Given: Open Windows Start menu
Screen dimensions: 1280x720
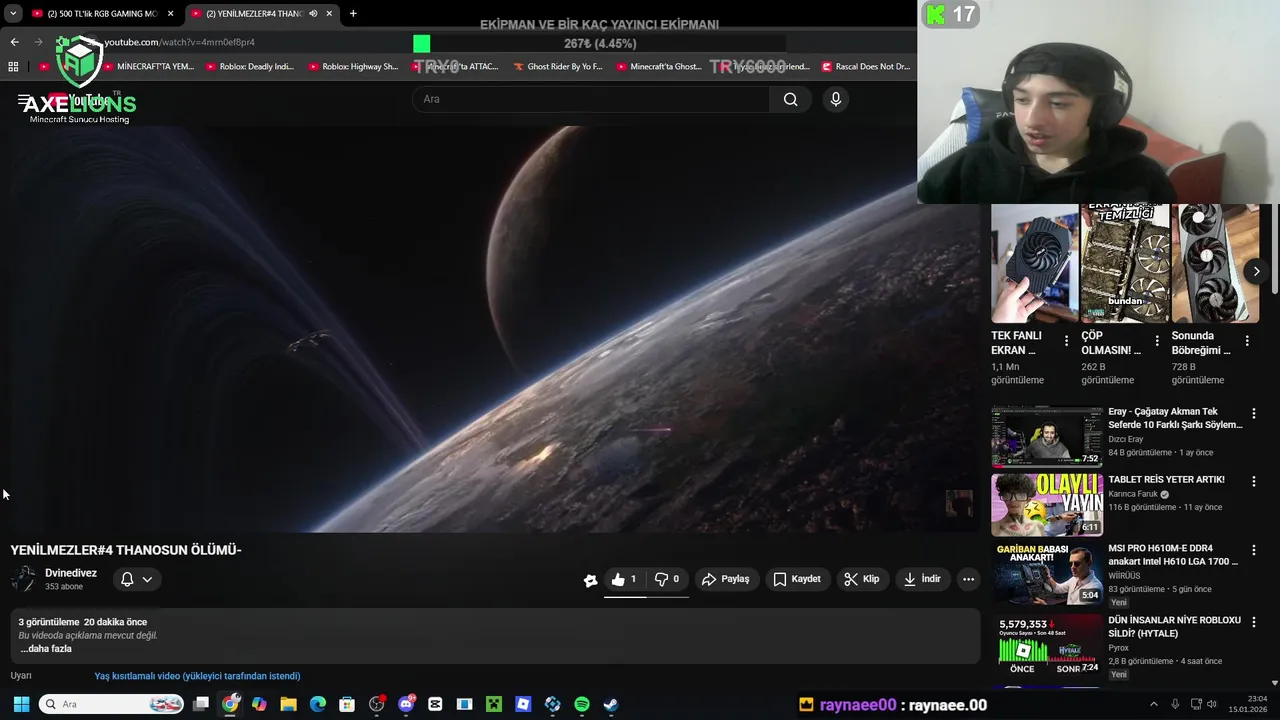Looking at the screenshot, I should click(21, 704).
